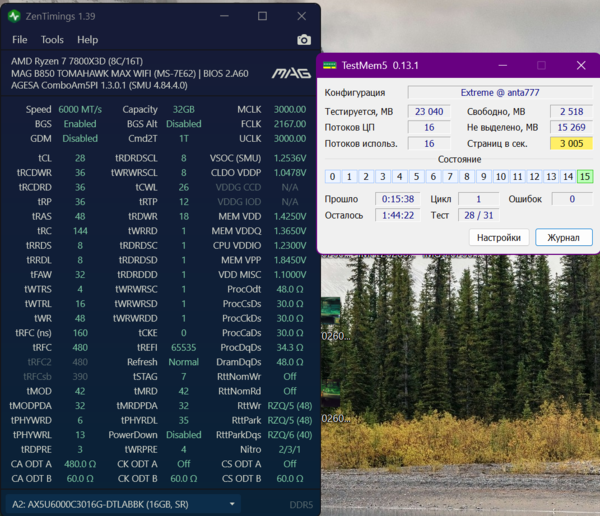Close the ZenTimings window
Viewport: 600px width, 516px height.
[x=302, y=16]
